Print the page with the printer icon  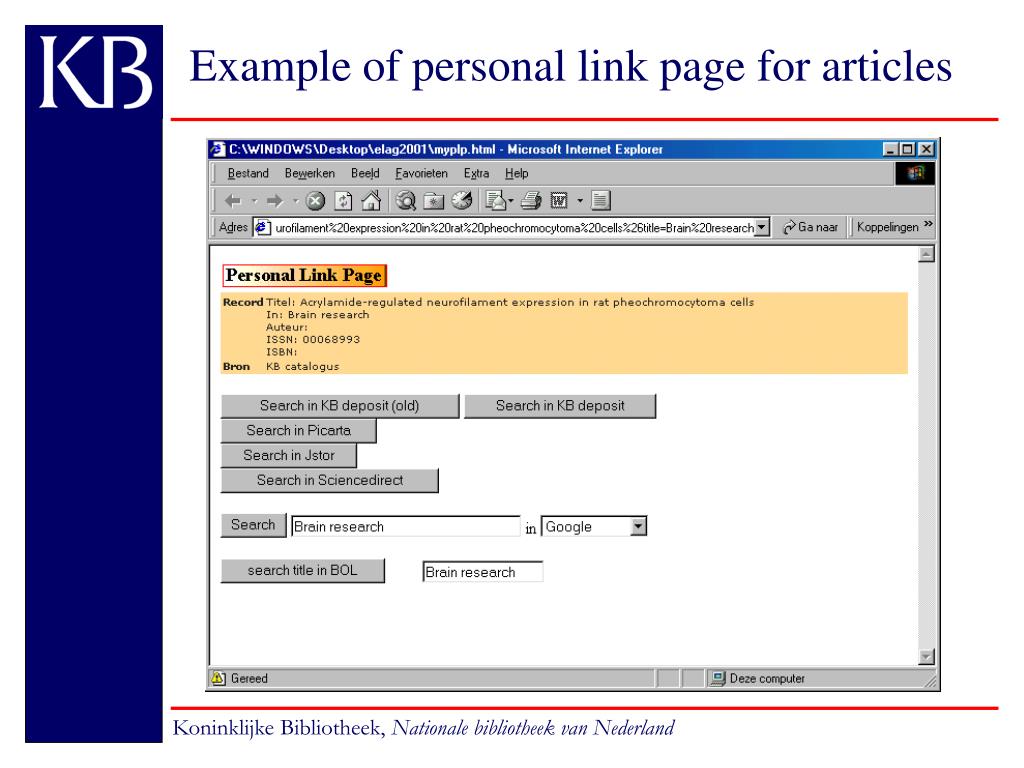(x=531, y=200)
